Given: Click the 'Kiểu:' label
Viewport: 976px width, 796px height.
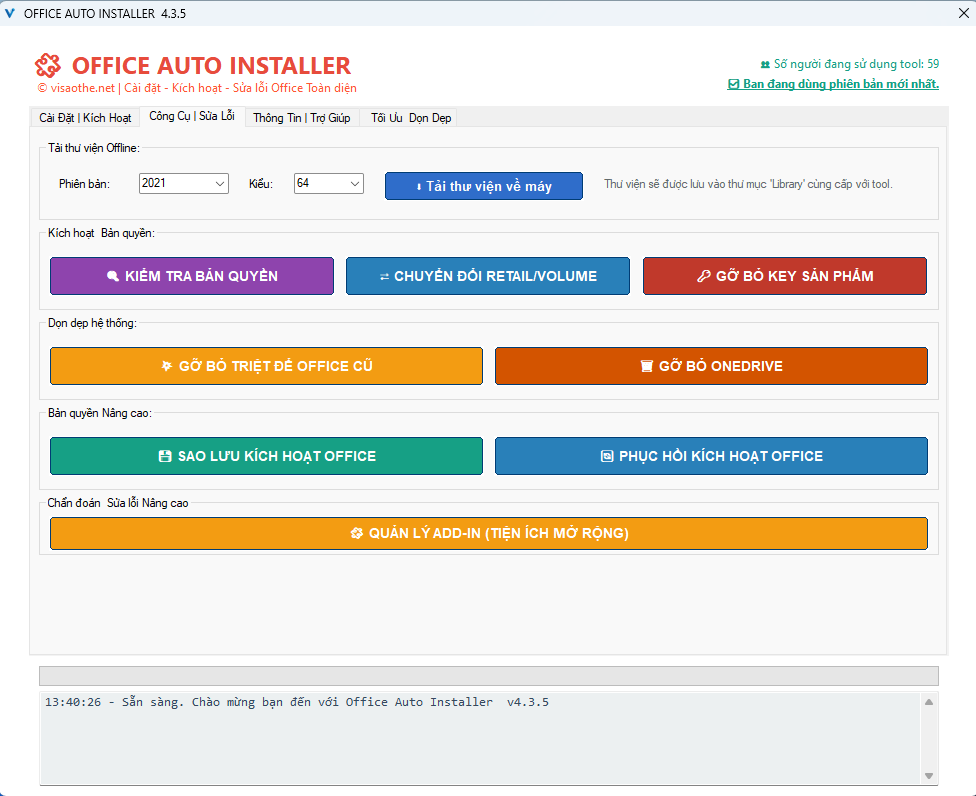Looking at the screenshot, I should pyautogui.click(x=261, y=184).
